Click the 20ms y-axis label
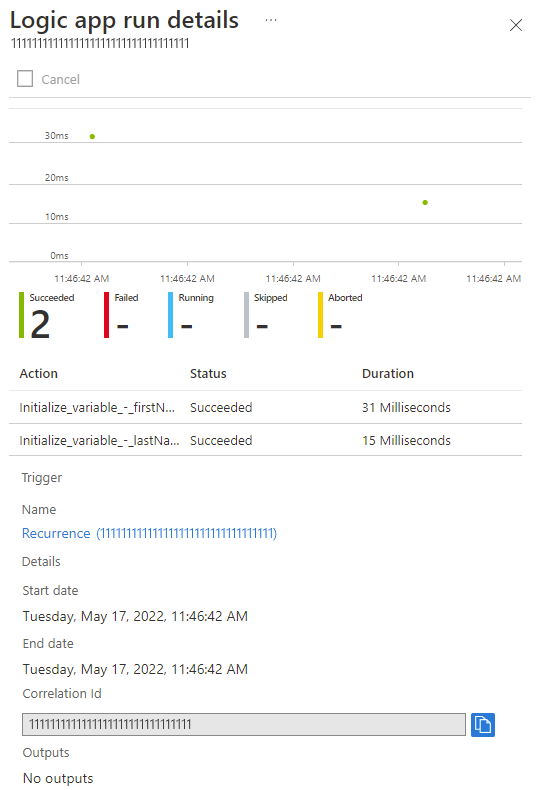Image resolution: width=550 pixels, height=790 pixels. point(56,177)
